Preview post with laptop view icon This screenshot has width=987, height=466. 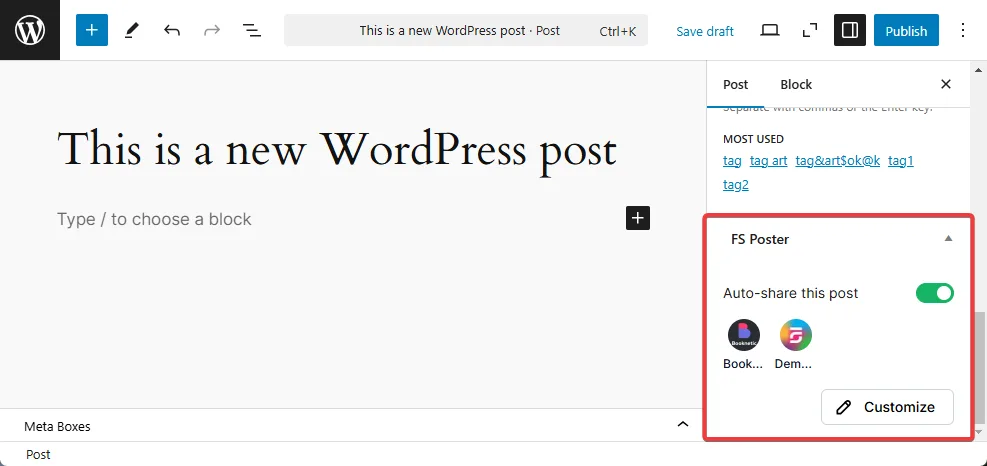770,30
